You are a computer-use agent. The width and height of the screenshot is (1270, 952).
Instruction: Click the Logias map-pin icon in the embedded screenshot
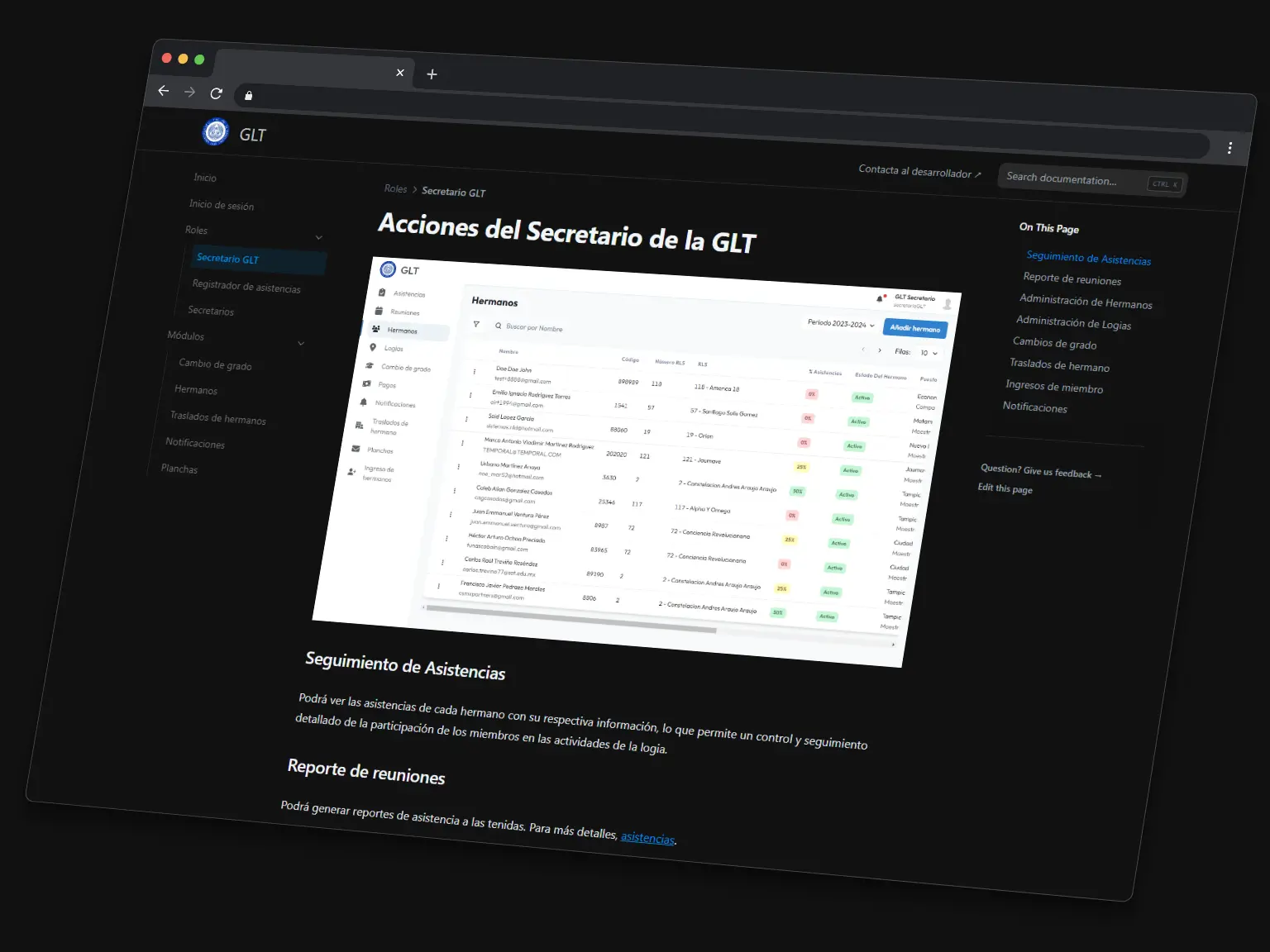[373, 347]
